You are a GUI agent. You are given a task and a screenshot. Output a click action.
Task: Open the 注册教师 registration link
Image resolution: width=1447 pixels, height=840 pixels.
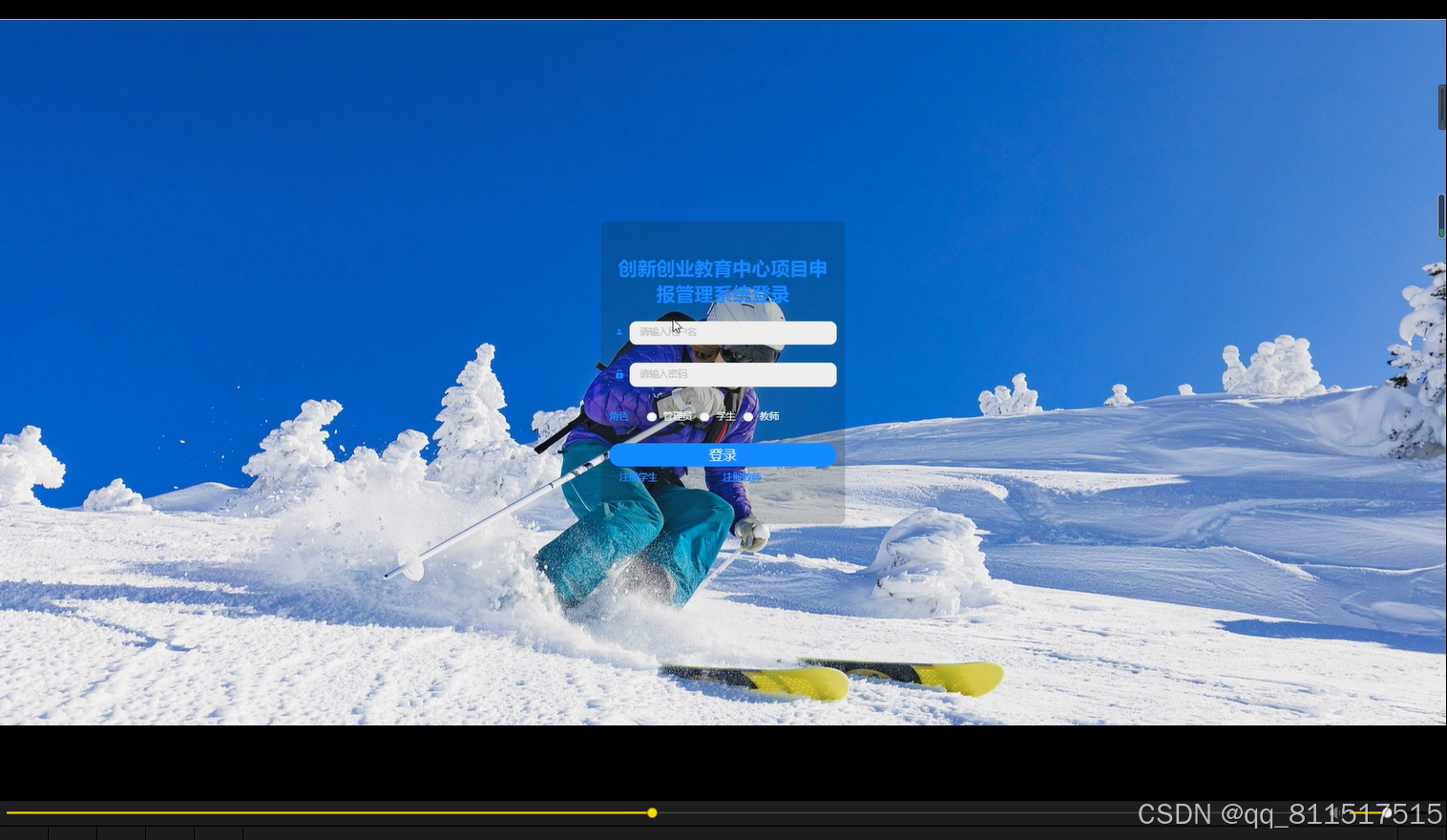[x=742, y=477]
